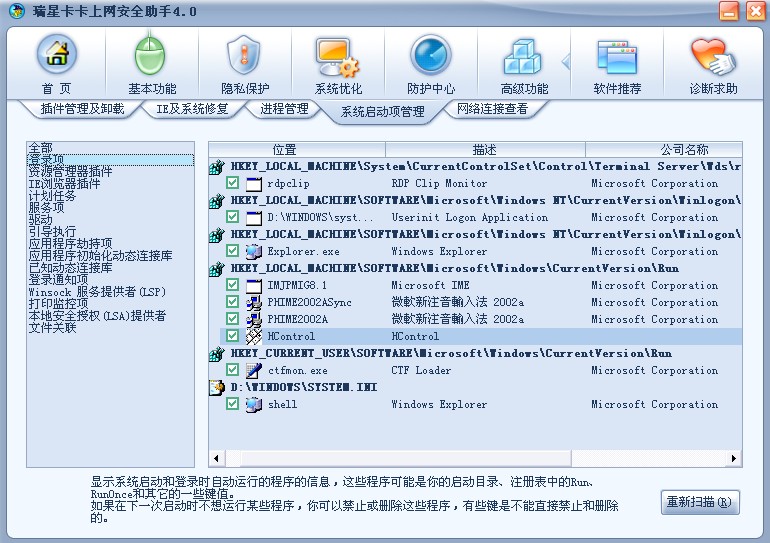Select 计划任务 category
The width and height of the screenshot is (770, 543).
pyautogui.click(x=52, y=196)
